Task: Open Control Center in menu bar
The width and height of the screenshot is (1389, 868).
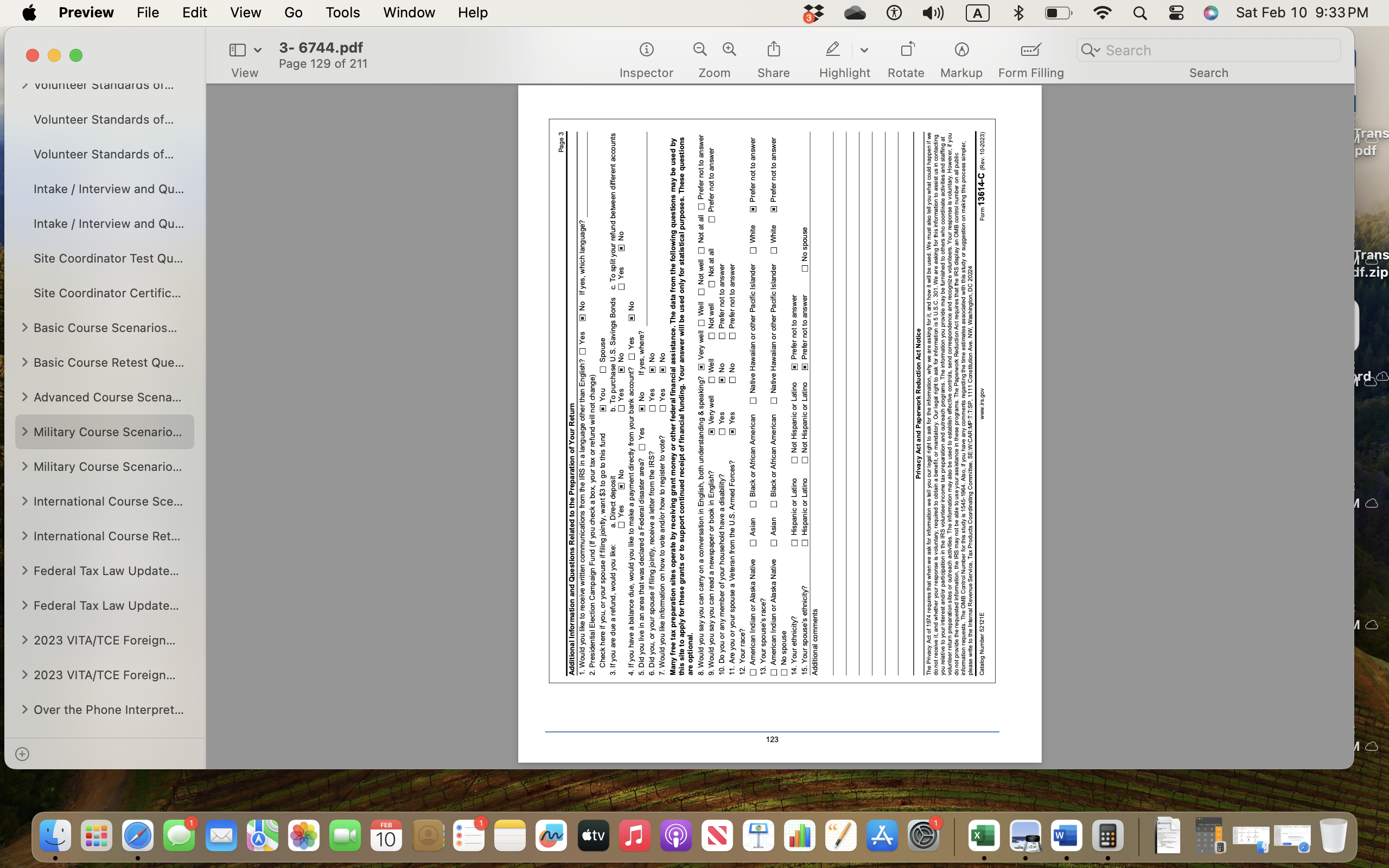Action: [x=1175, y=12]
